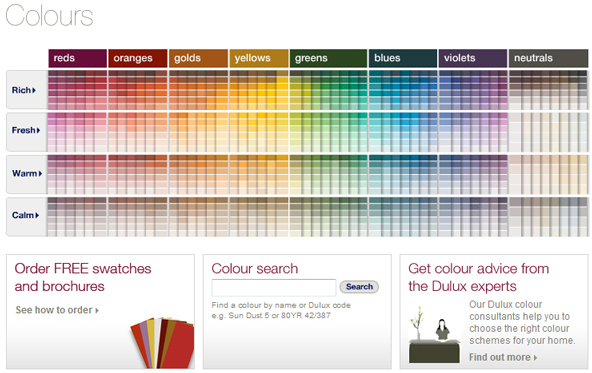Pick the Rich yellows swatch block
The width and height of the screenshot is (592, 373).
point(259,90)
